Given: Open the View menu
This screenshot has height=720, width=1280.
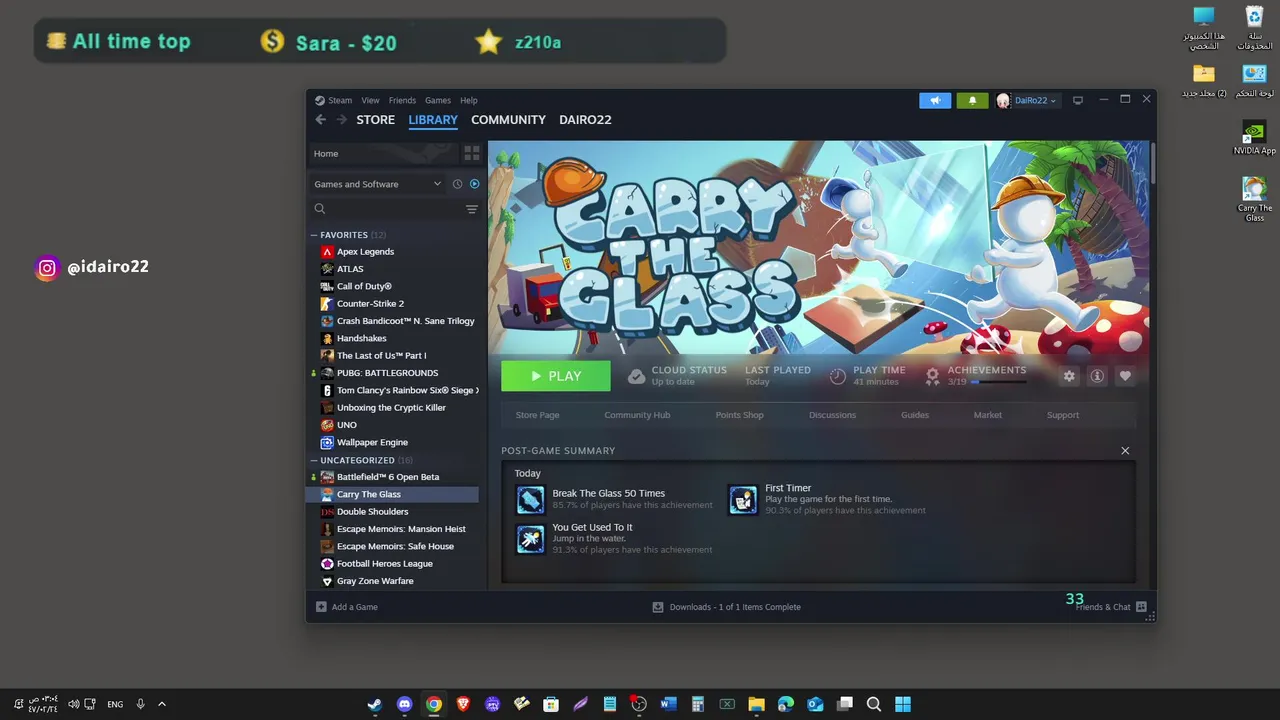Looking at the screenshot, I should coord(370,100).
